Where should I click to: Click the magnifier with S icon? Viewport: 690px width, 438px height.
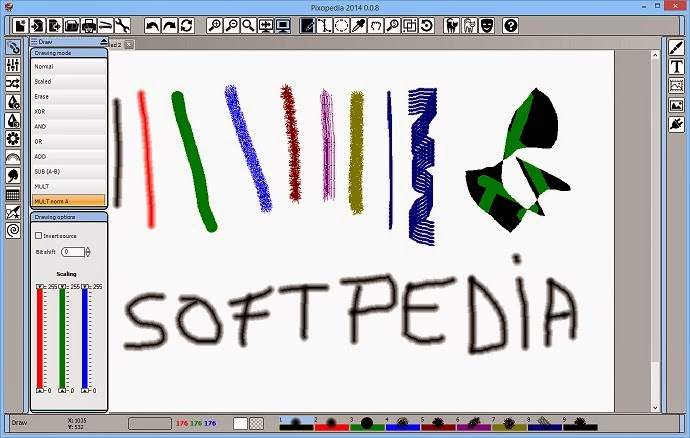tap(393, 26)
